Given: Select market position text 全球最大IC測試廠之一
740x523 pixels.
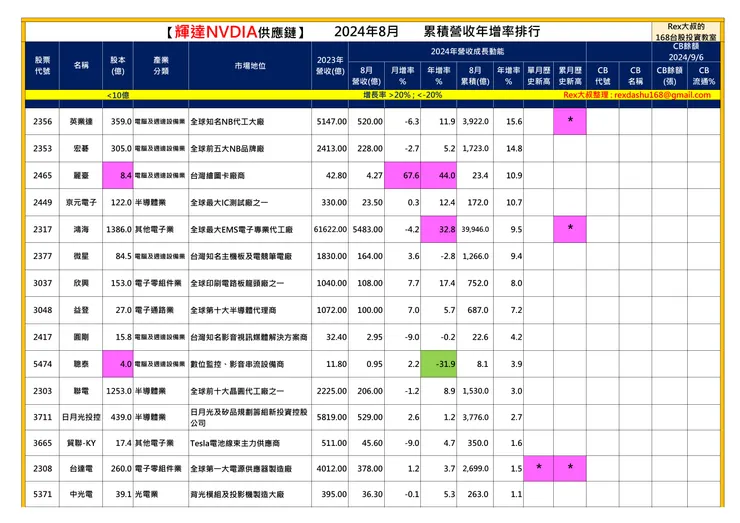Looking at the screenshot, I should coord(229,202).
